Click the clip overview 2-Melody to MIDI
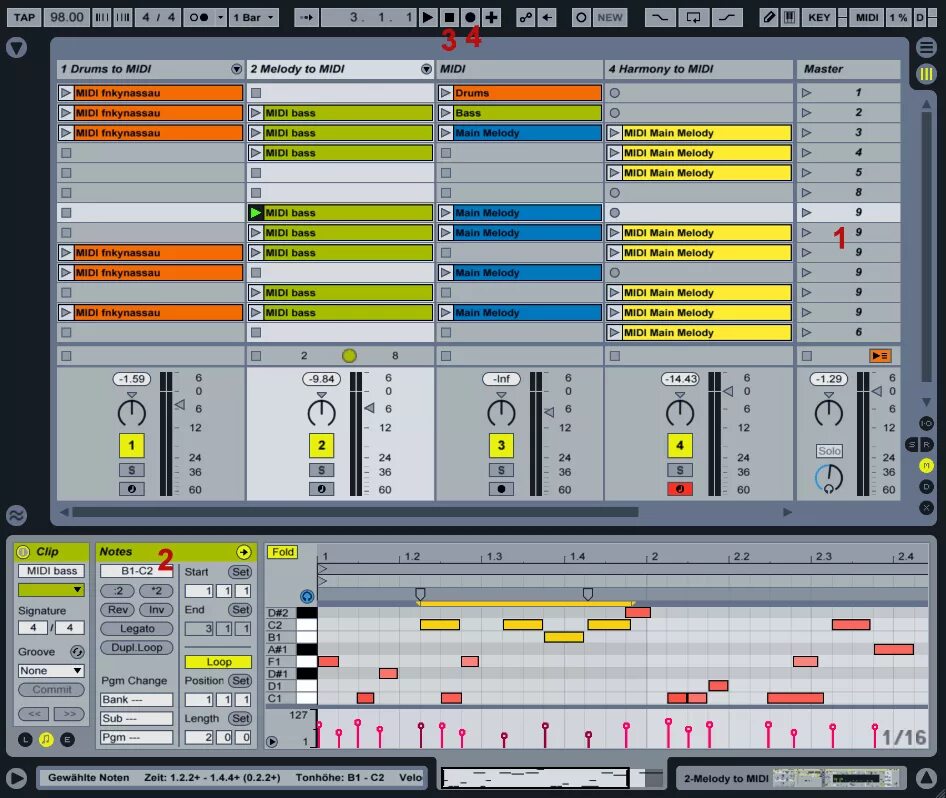The image size is (946, 798). [791, 778]
